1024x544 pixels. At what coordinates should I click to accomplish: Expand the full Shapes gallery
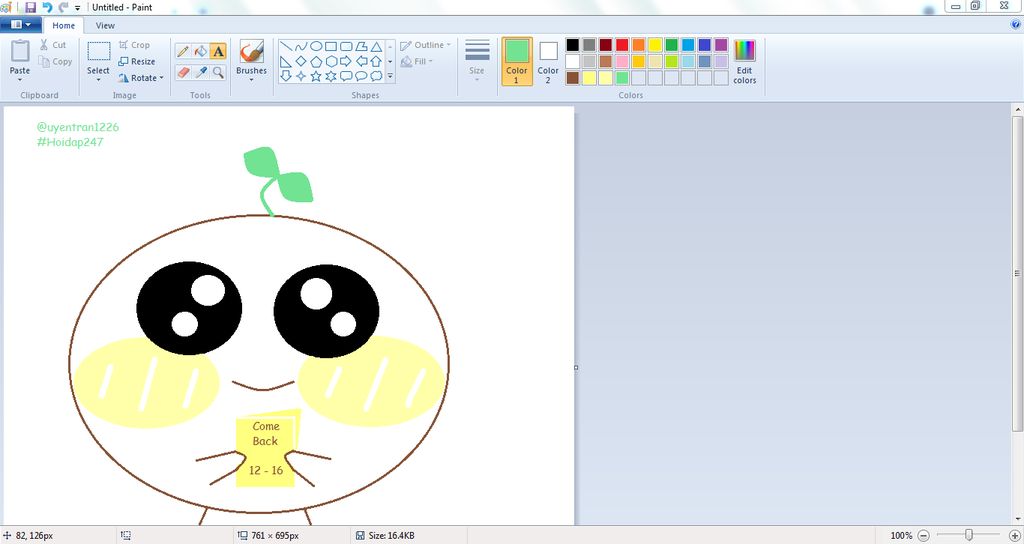pos(391,76)
